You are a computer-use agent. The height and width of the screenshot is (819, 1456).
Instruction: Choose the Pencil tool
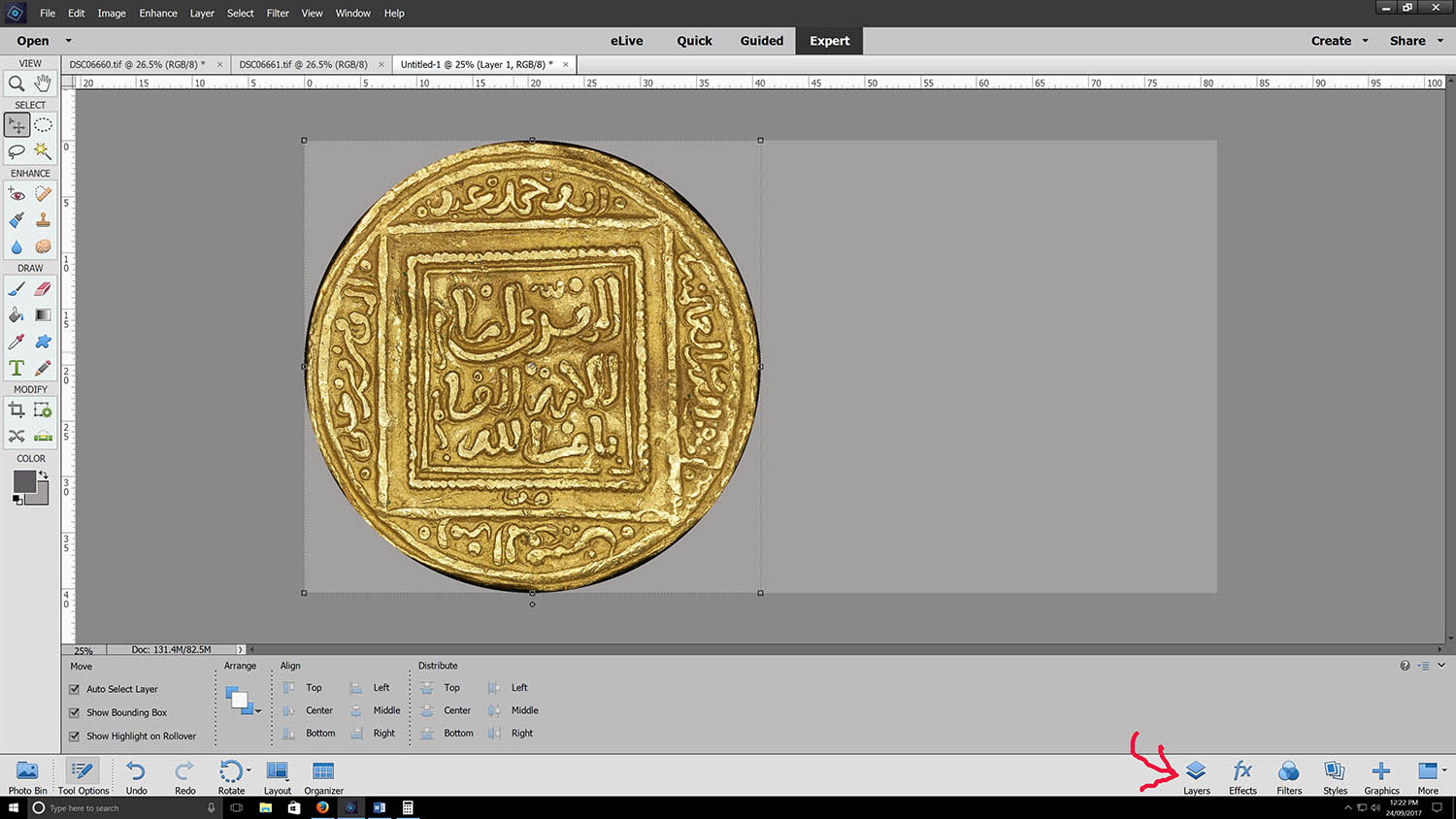coord(43,368)
